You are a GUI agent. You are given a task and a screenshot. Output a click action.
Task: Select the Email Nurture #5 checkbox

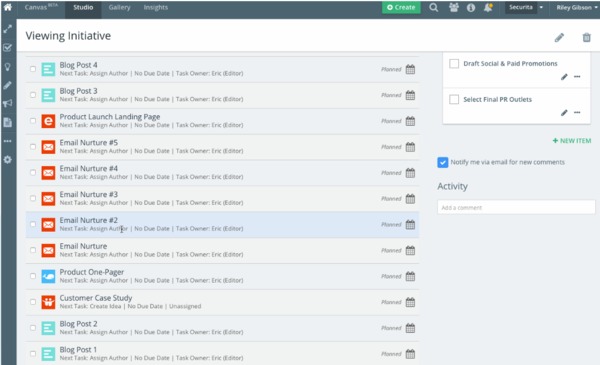click(x=33, y=147)
